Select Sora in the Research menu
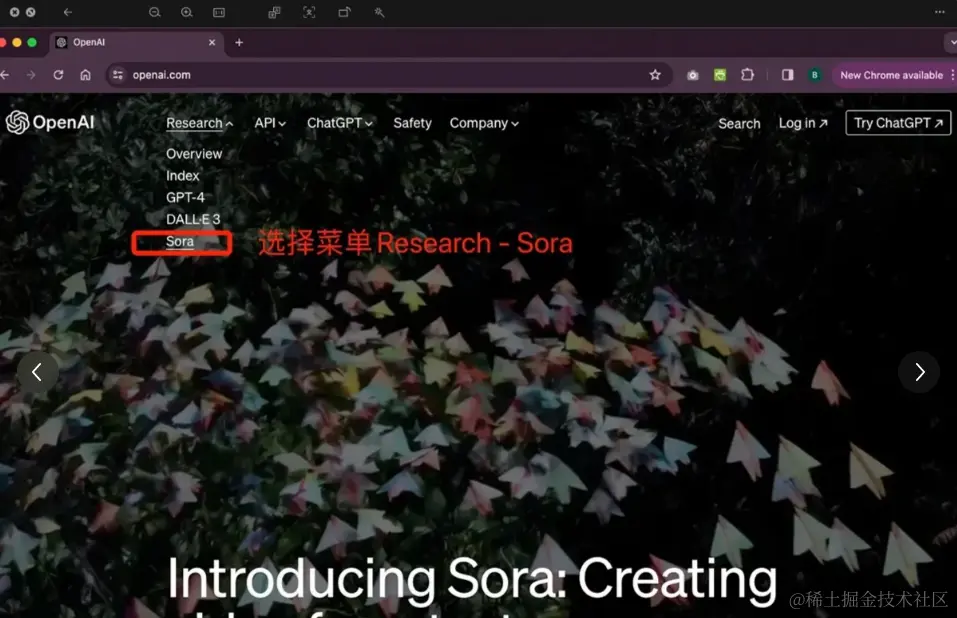This screenshot has height=618, width=957. click(x=180, y=242)
